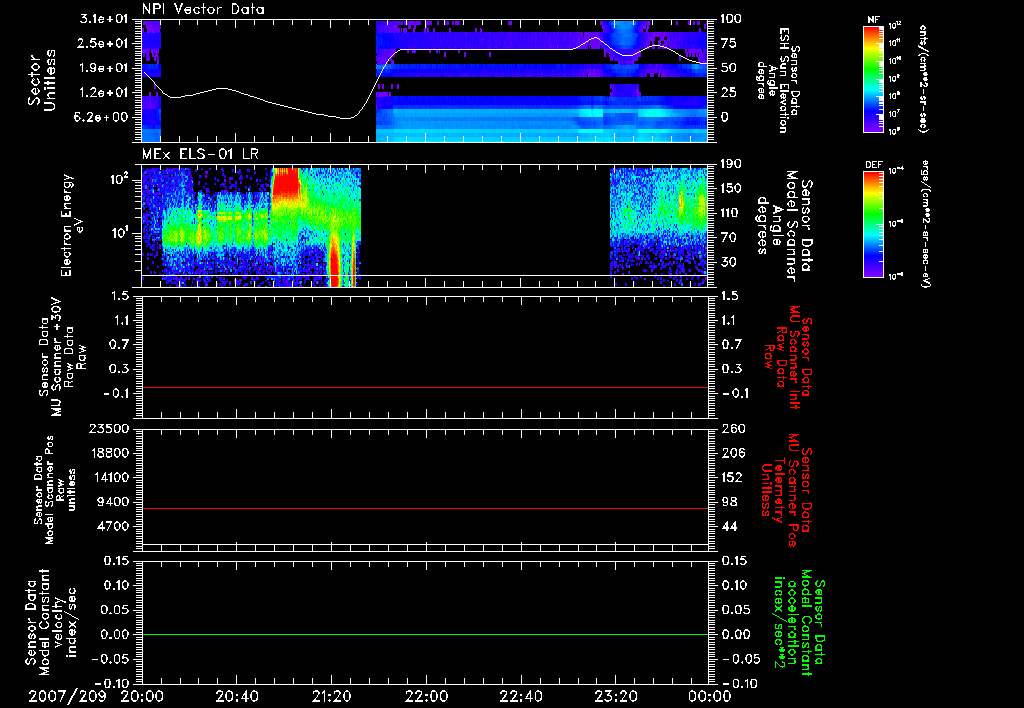The image size is (1024, 708).
Task: Click the 'Sector Unitless' axis title
Action: point(42,80)
